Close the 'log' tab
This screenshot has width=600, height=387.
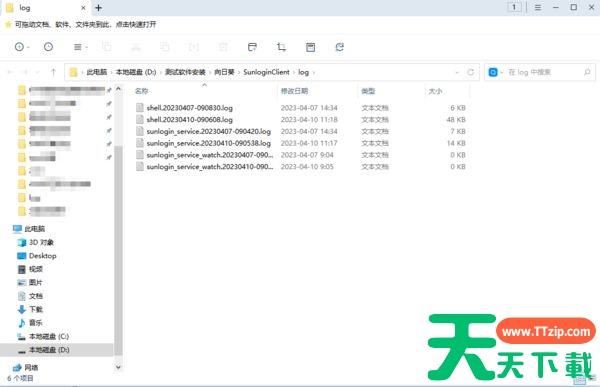tap(83, 8)
